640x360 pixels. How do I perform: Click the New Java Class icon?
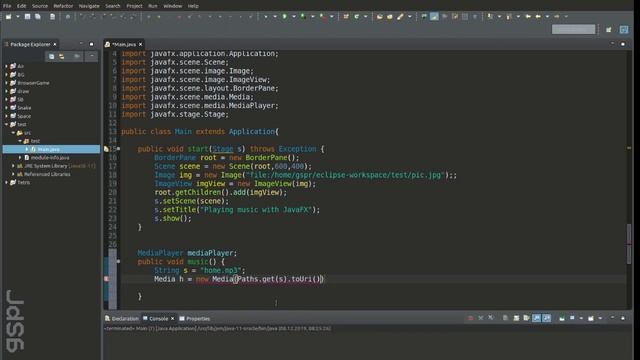(356, 16)
